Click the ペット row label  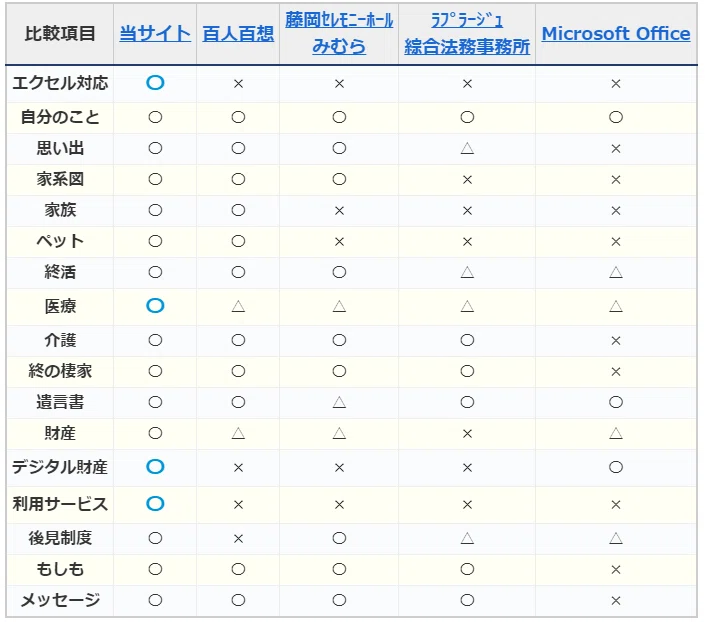point(60,242)
